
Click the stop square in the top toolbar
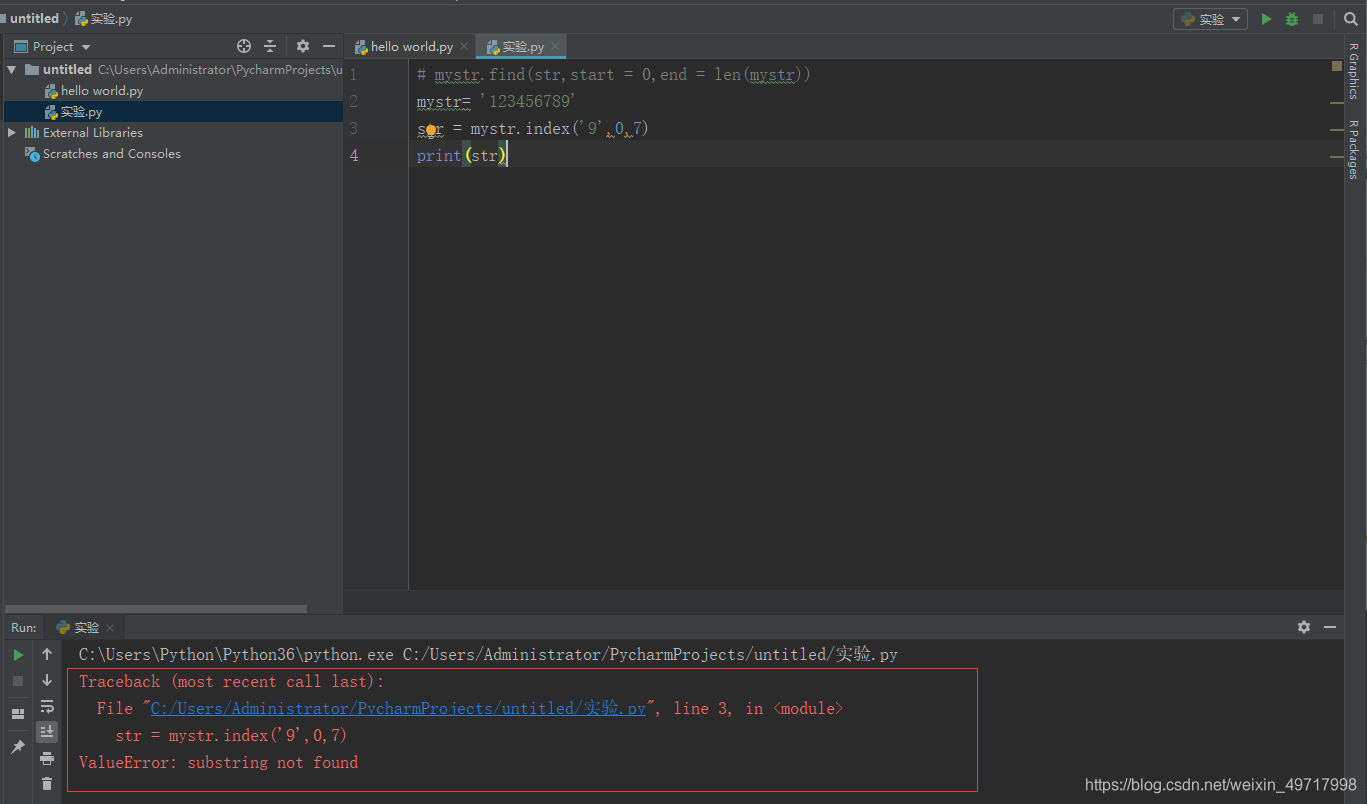click(1318, 19)
